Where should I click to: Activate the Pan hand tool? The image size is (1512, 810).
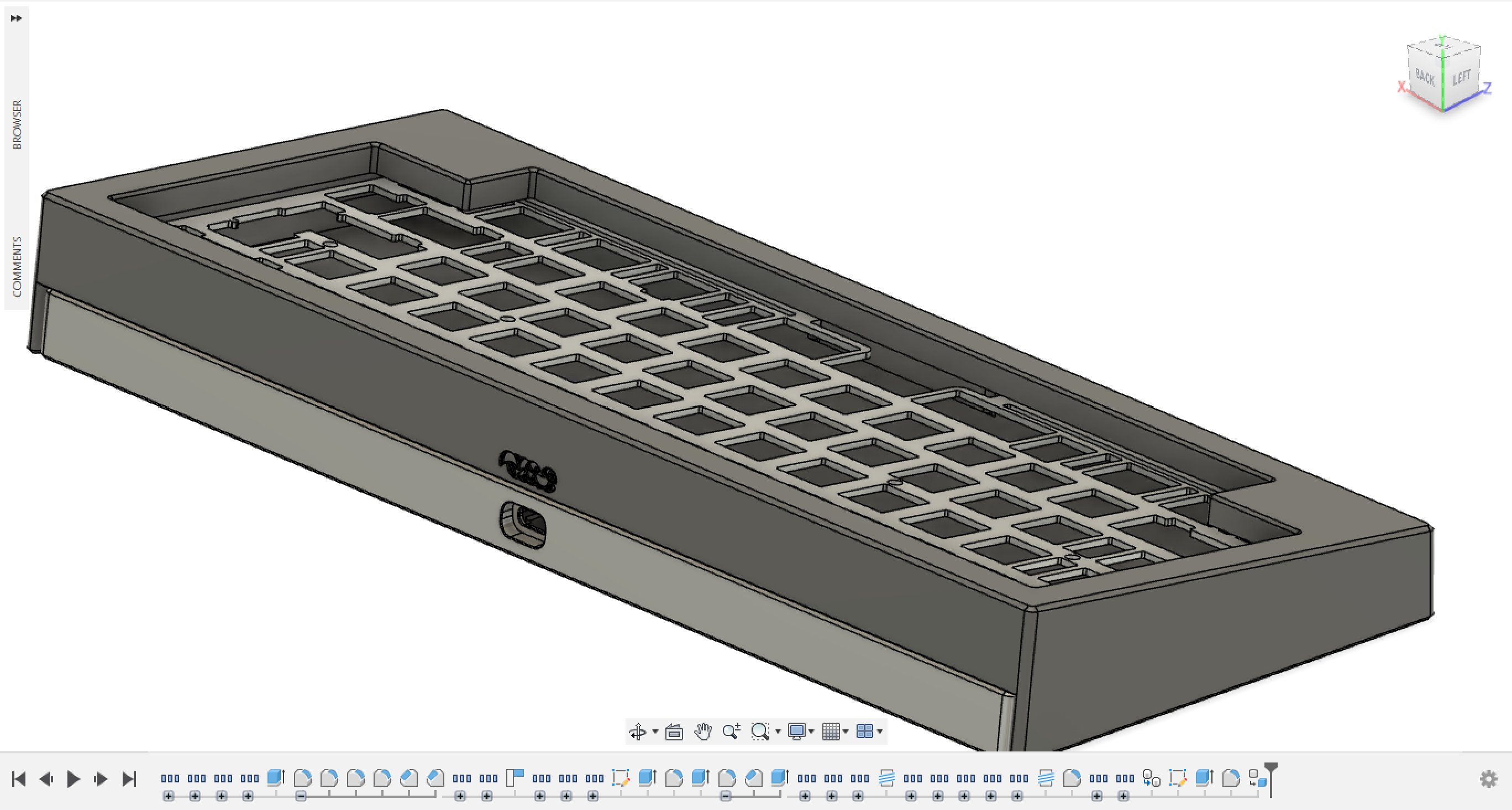(702, 732)
